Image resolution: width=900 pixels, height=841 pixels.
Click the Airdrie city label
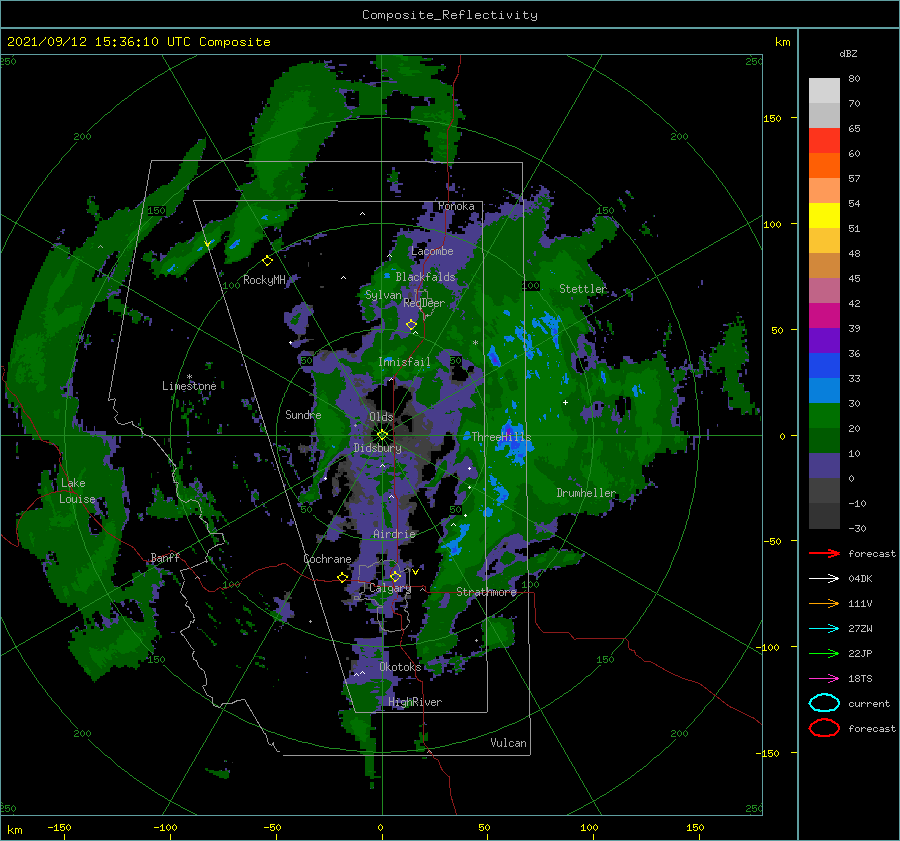[394, 534]
